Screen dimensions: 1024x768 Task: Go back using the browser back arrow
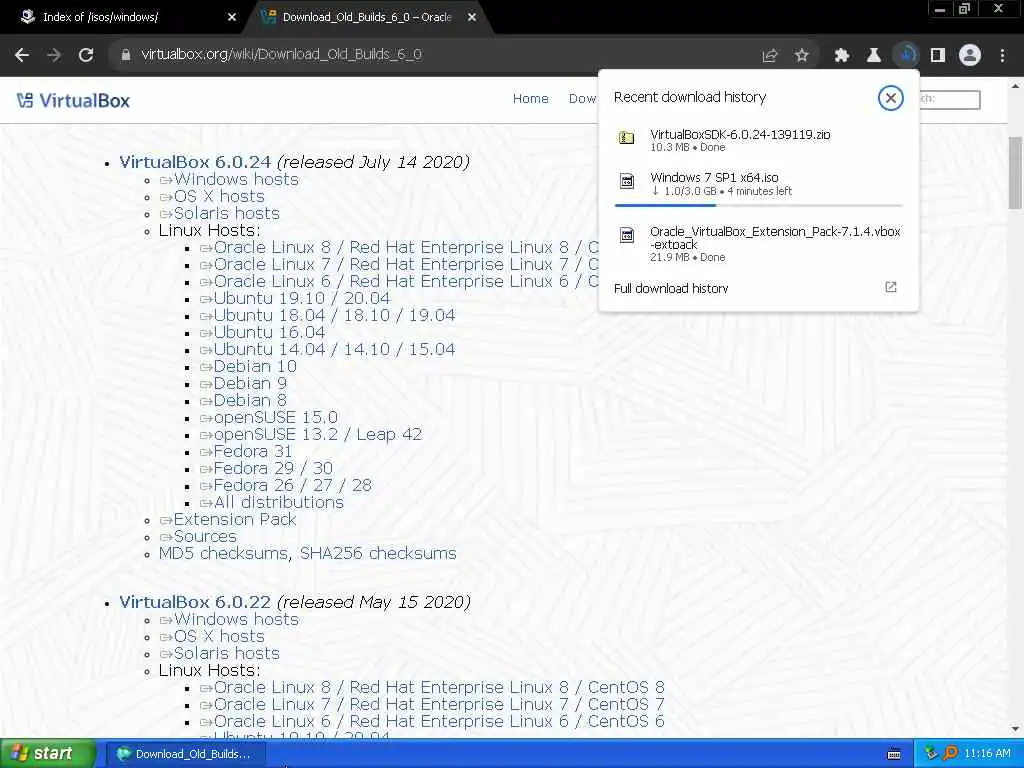[22, 55]
